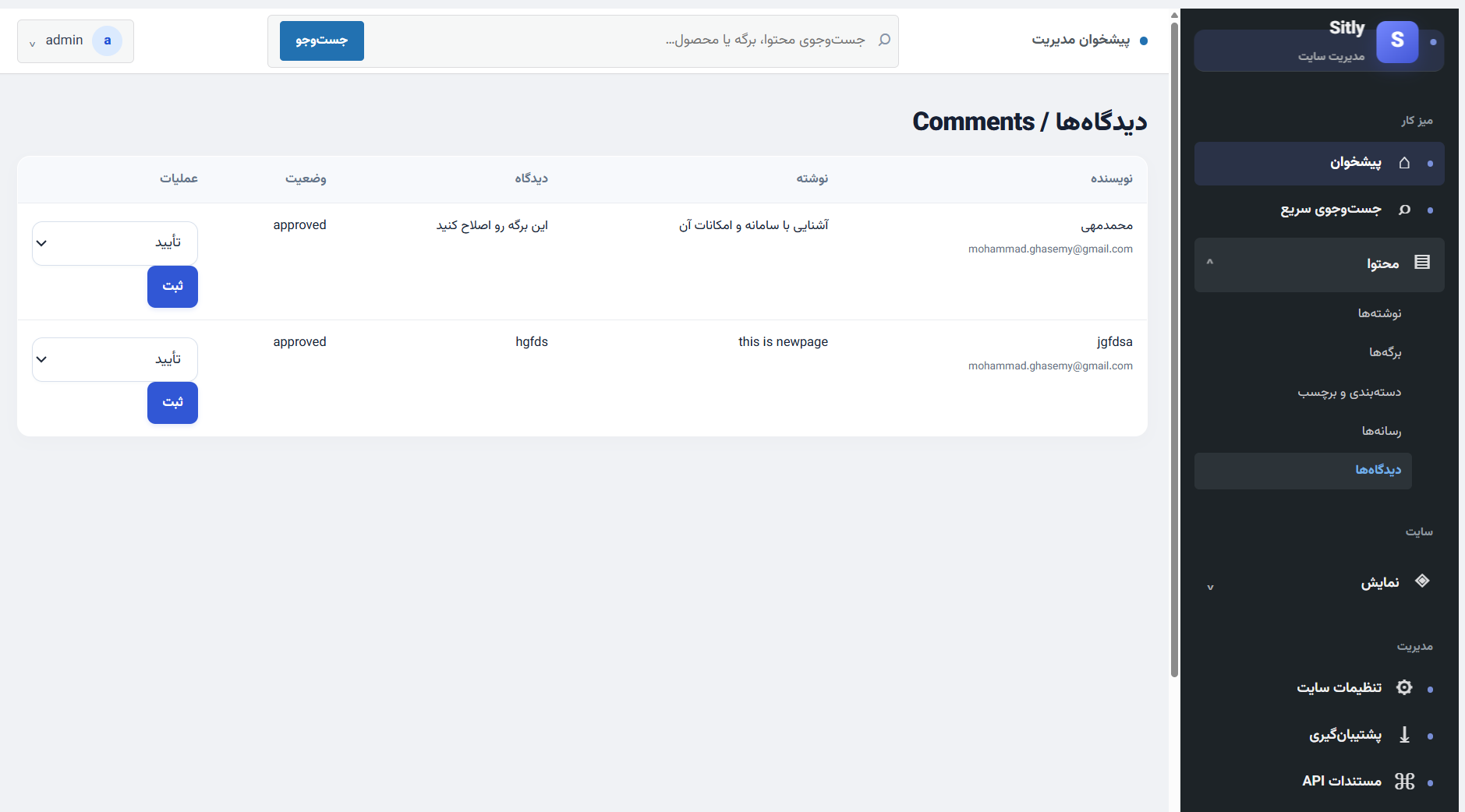Collapse the محتوا section chevron
Screen dimensions: 1465x812
click(x=1210, y=263)
